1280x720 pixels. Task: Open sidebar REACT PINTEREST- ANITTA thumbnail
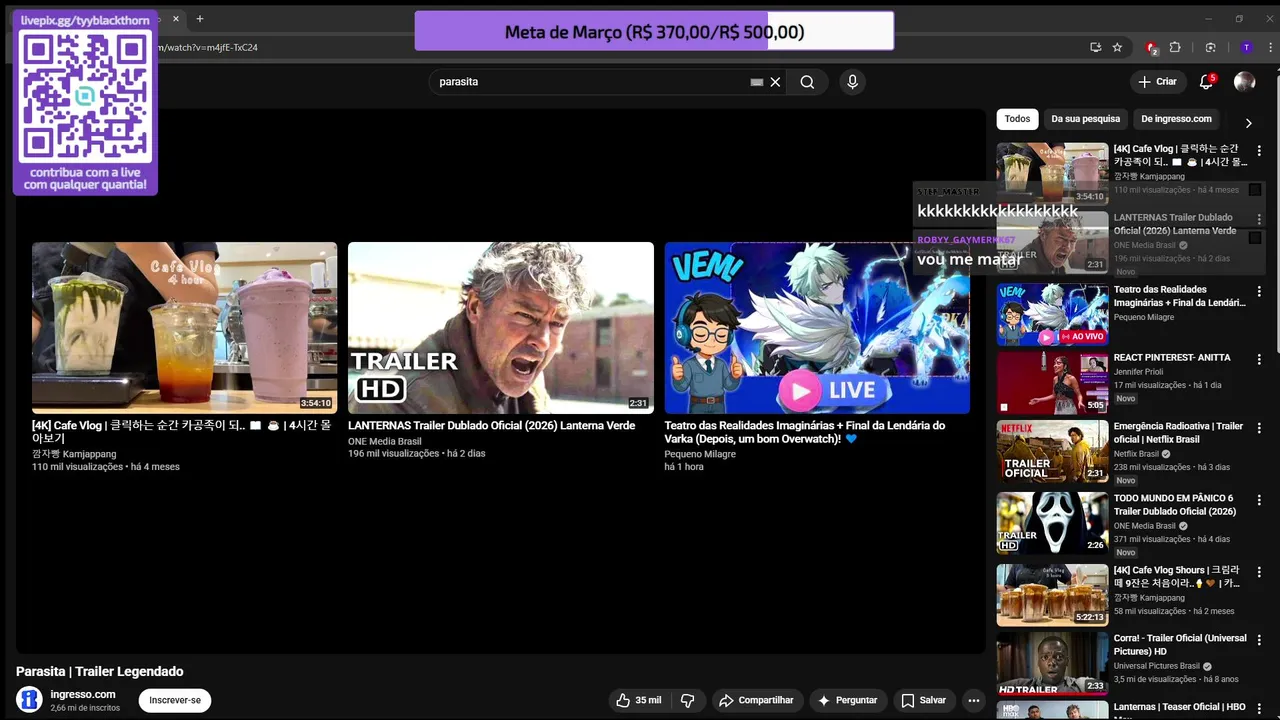point(1052,383)
